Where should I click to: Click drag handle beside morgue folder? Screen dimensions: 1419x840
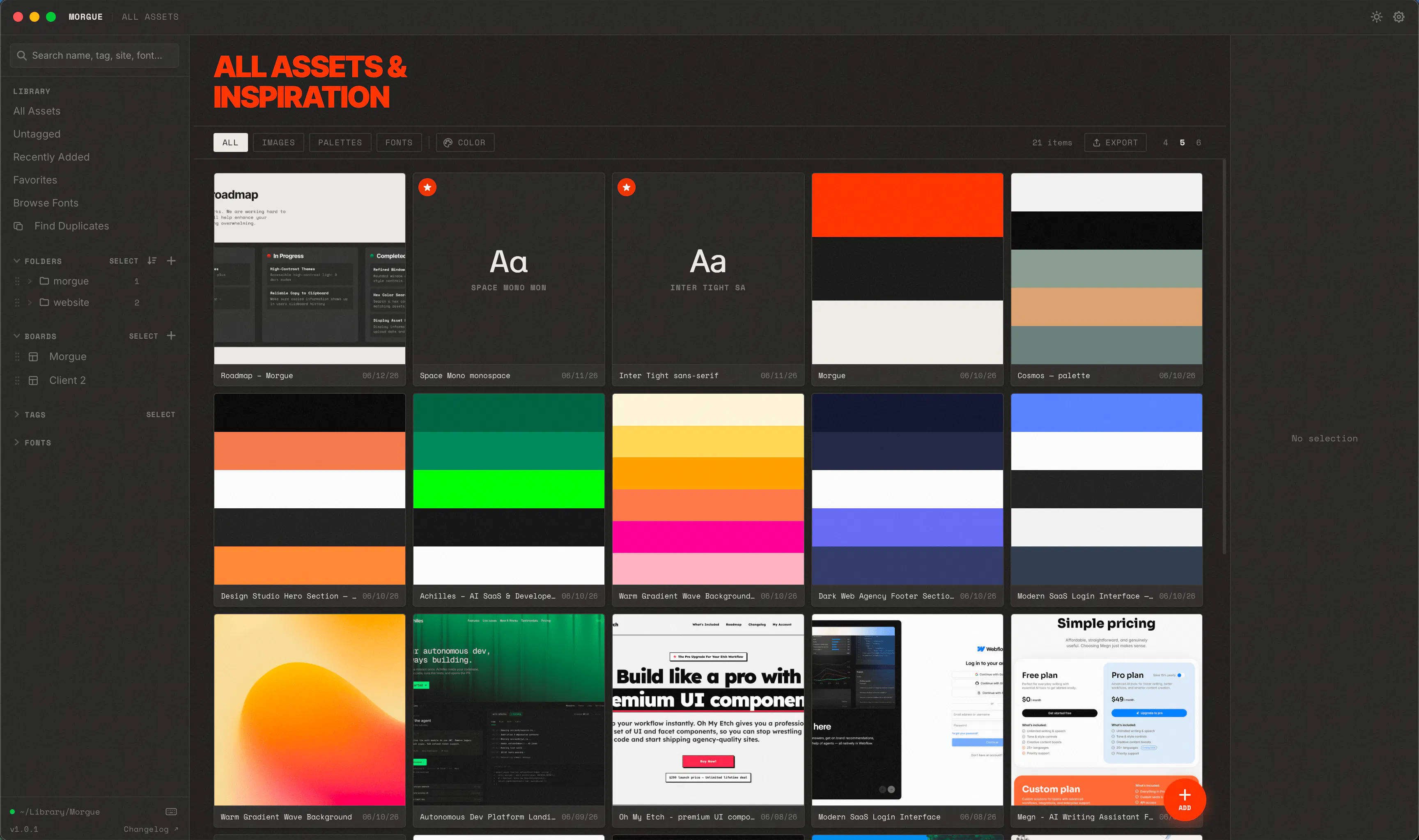click(x=17, y=281)
